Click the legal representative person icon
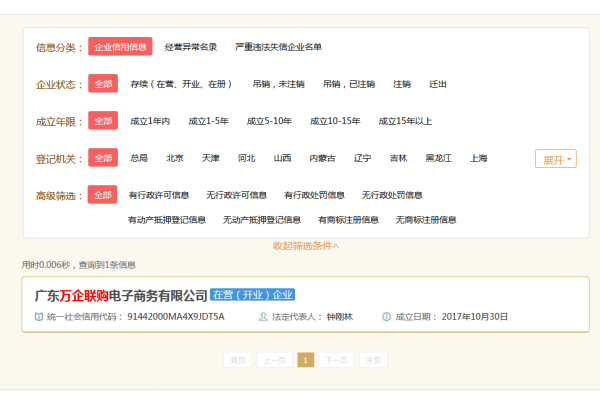Screen dimensions: 600x400 click(x=263, y=317)
